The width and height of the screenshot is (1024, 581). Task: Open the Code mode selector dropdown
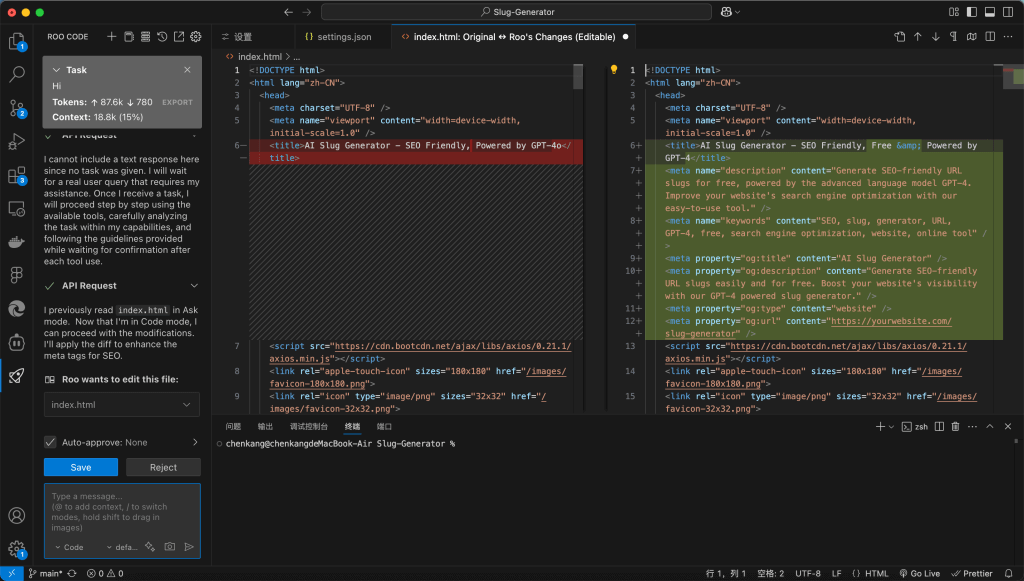[70, 547]
